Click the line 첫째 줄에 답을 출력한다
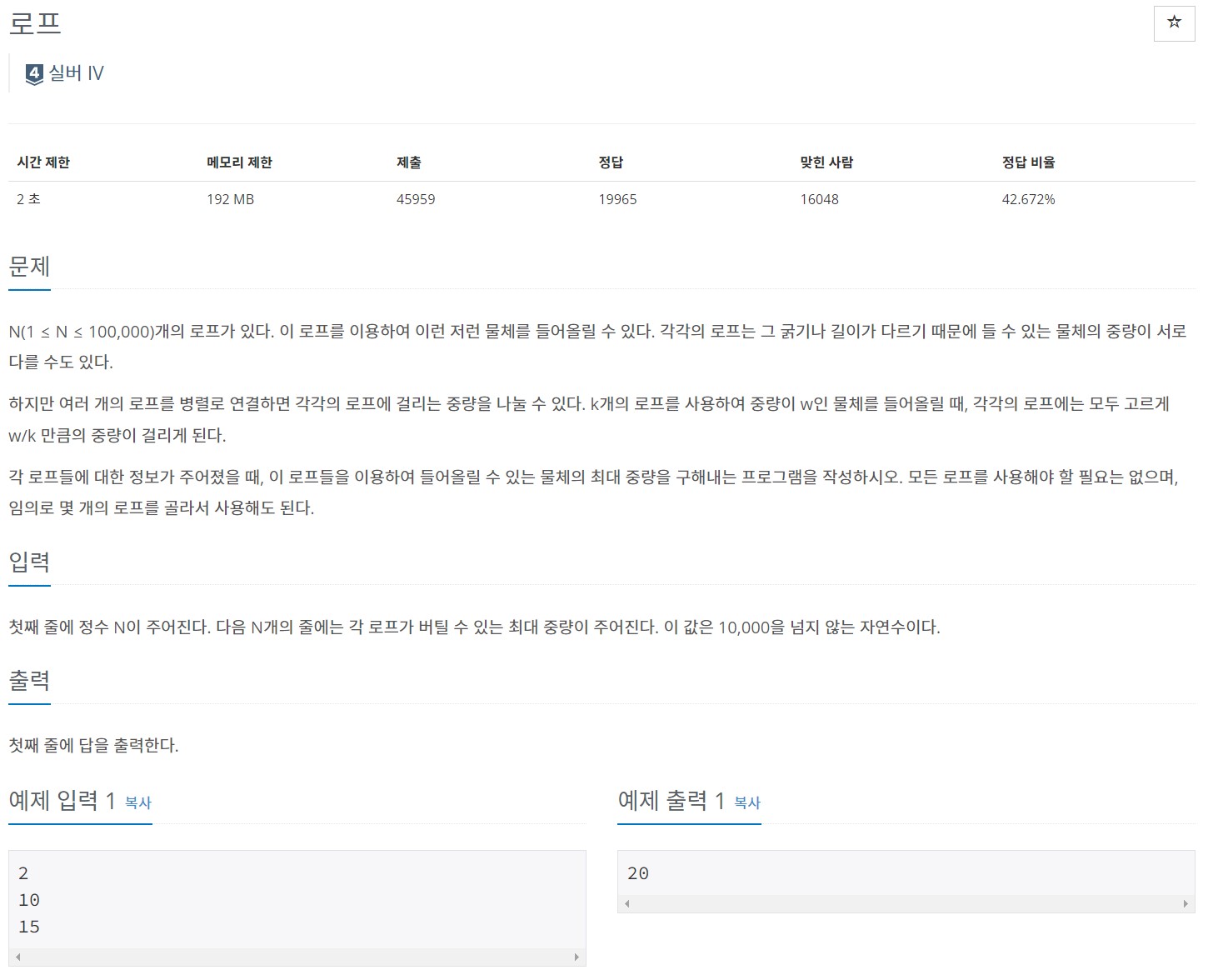This screenshot has width=1208, height=980. 94,745
